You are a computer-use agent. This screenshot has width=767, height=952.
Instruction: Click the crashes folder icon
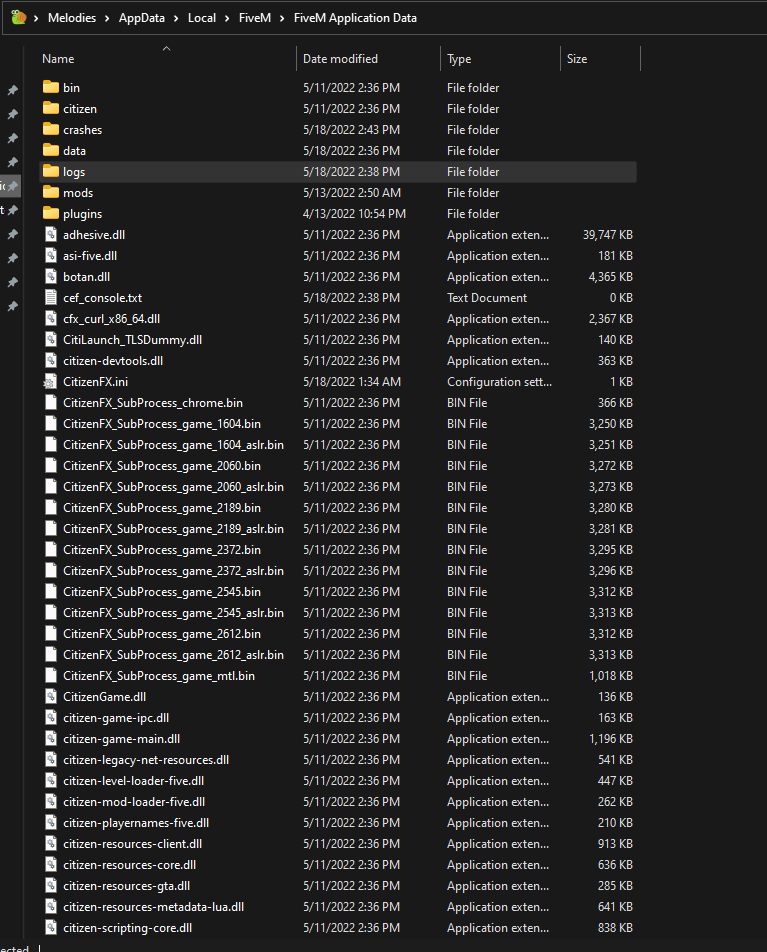coord(51,129)
